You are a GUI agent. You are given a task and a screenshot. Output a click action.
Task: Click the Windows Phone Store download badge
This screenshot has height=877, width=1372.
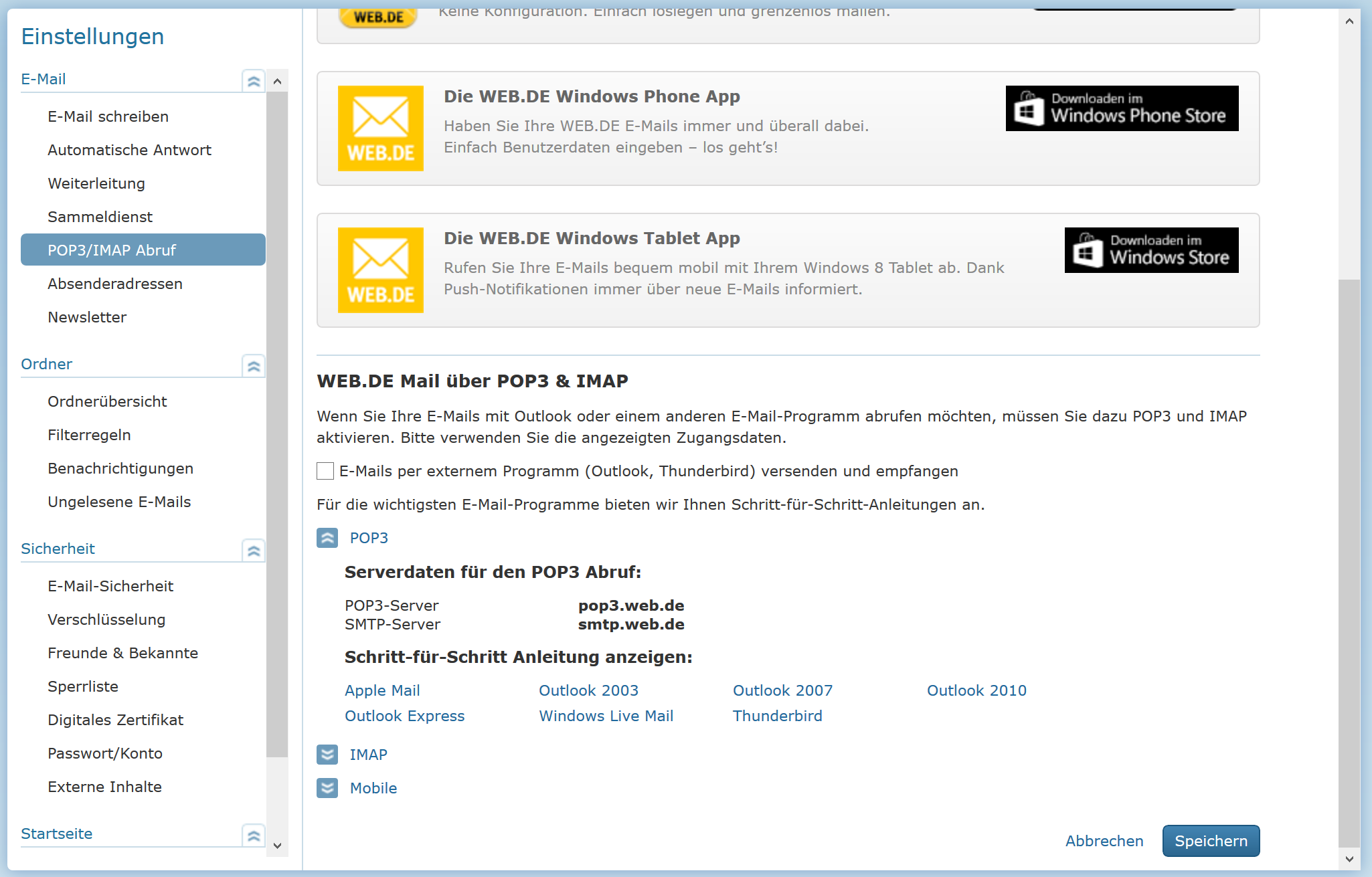point(1122,108)
